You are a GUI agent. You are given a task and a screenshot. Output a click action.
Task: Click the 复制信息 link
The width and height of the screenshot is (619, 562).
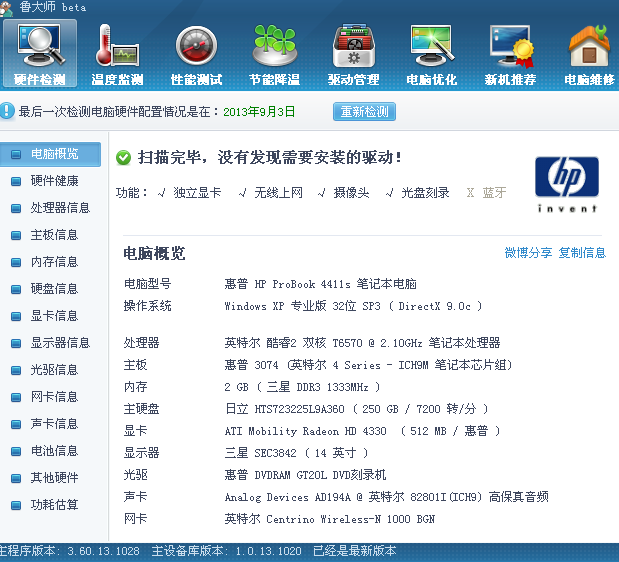[582, 253]
